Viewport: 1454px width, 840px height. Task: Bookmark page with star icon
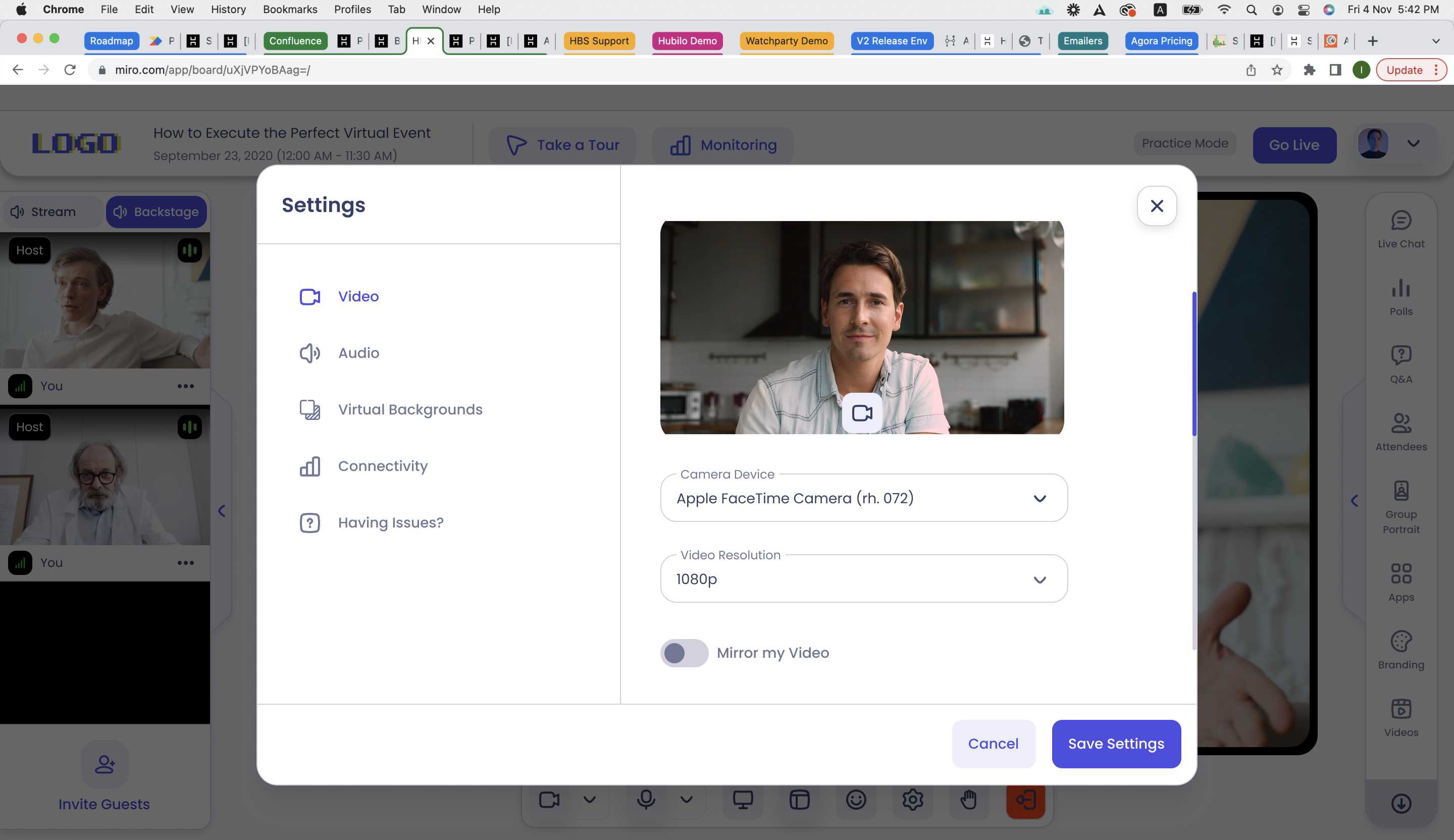[x=1277, y=70]
